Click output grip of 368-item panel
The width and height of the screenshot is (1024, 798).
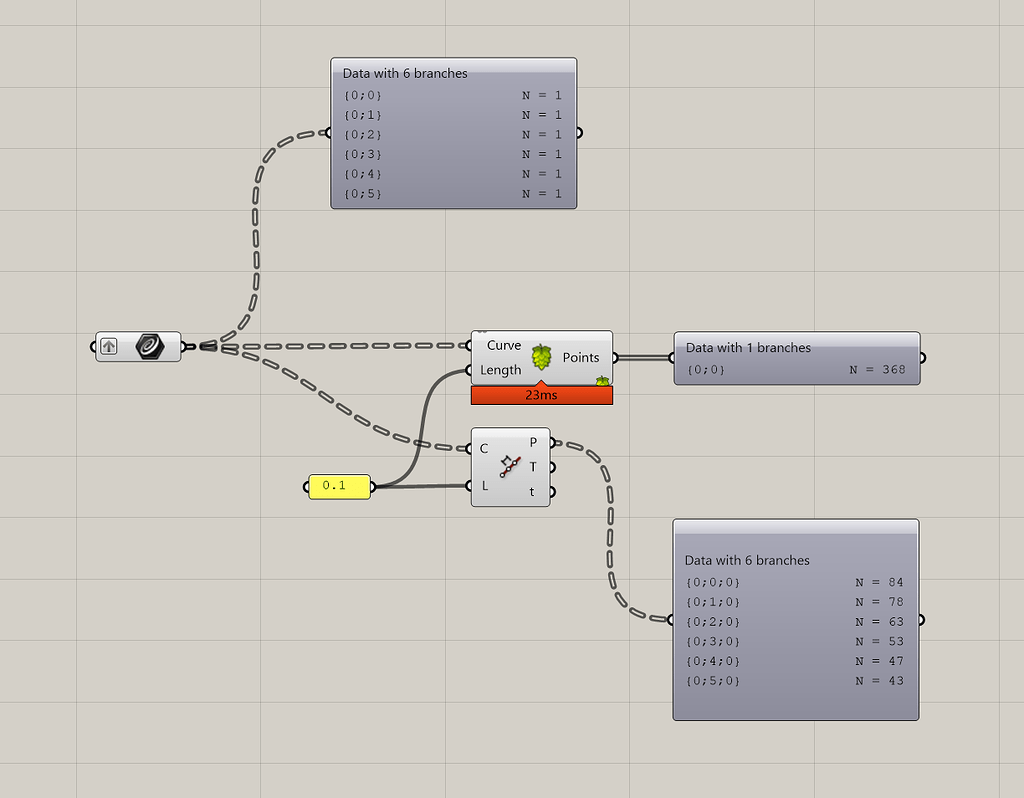tap(922, 357)
